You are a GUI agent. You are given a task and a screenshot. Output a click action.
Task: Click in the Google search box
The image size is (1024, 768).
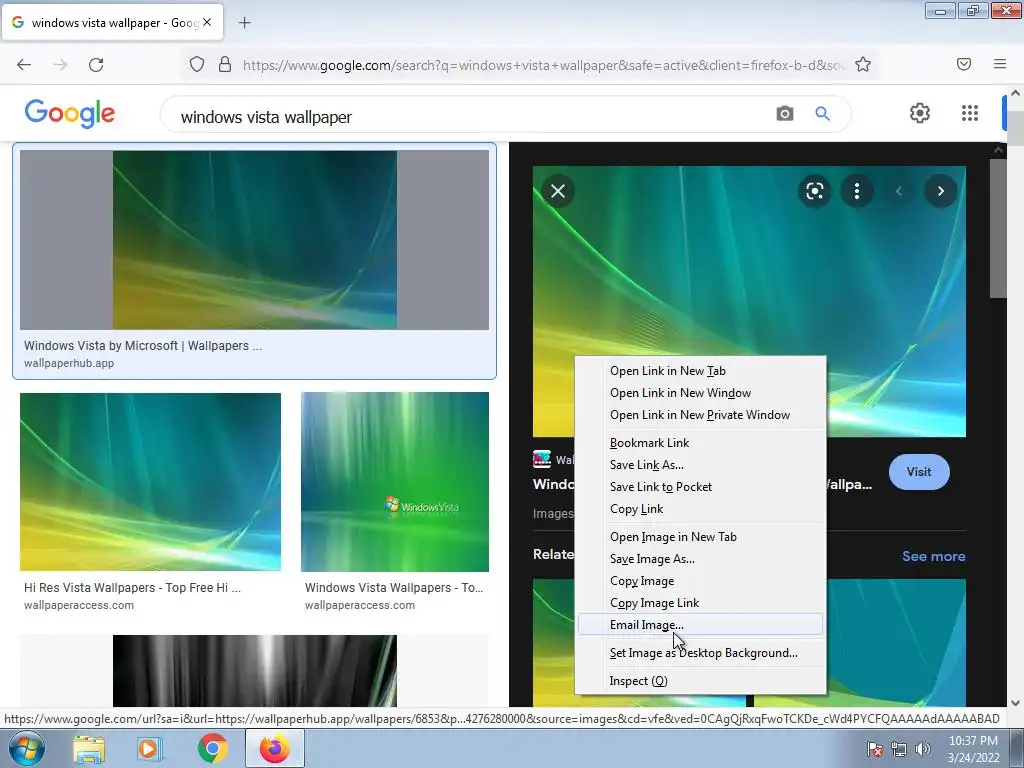(x=470, y=116)
